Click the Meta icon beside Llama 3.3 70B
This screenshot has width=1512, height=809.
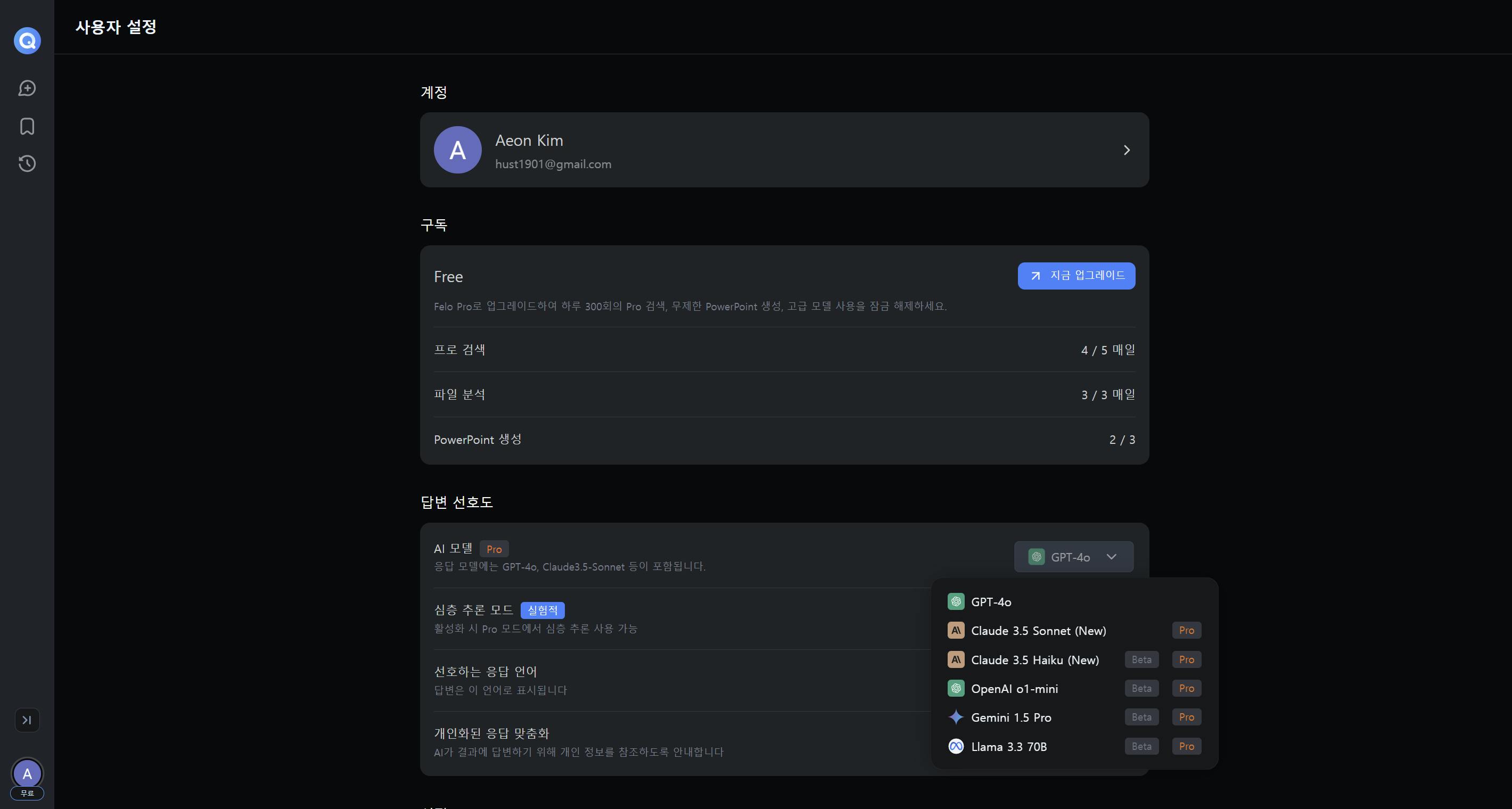coord(956,746)
